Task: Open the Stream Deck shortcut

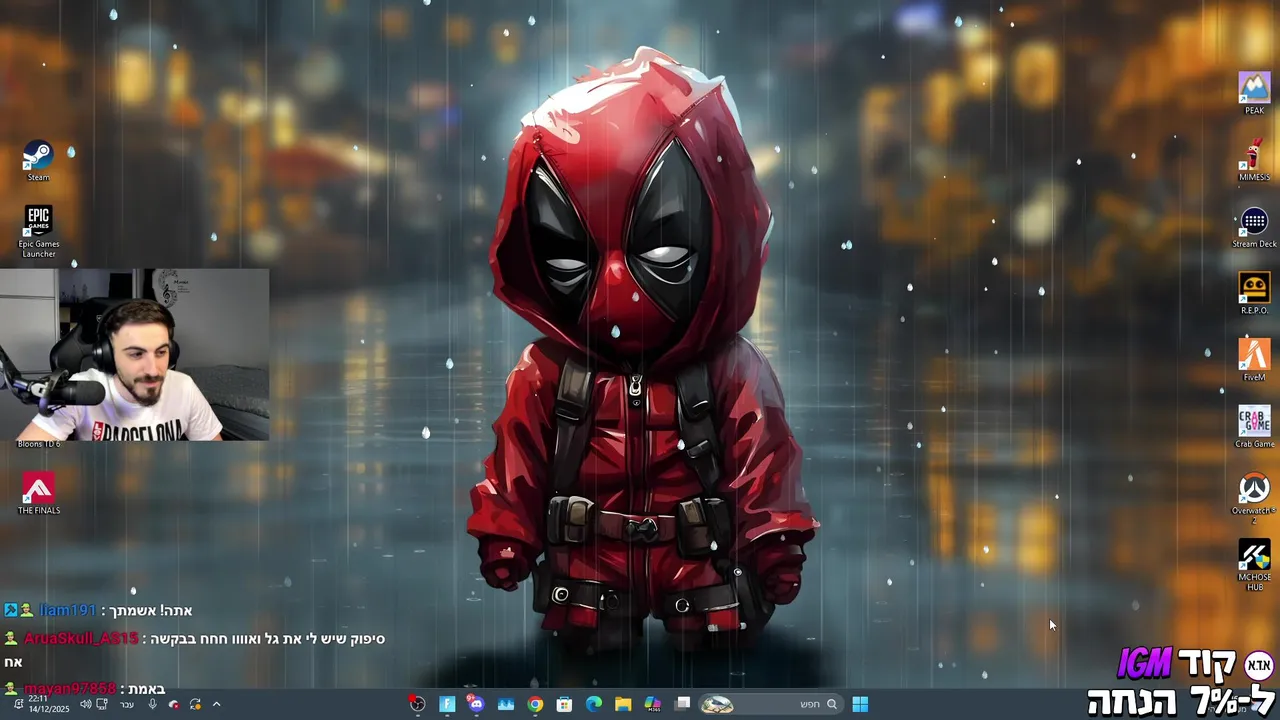Action: (x=1254, y=227)
